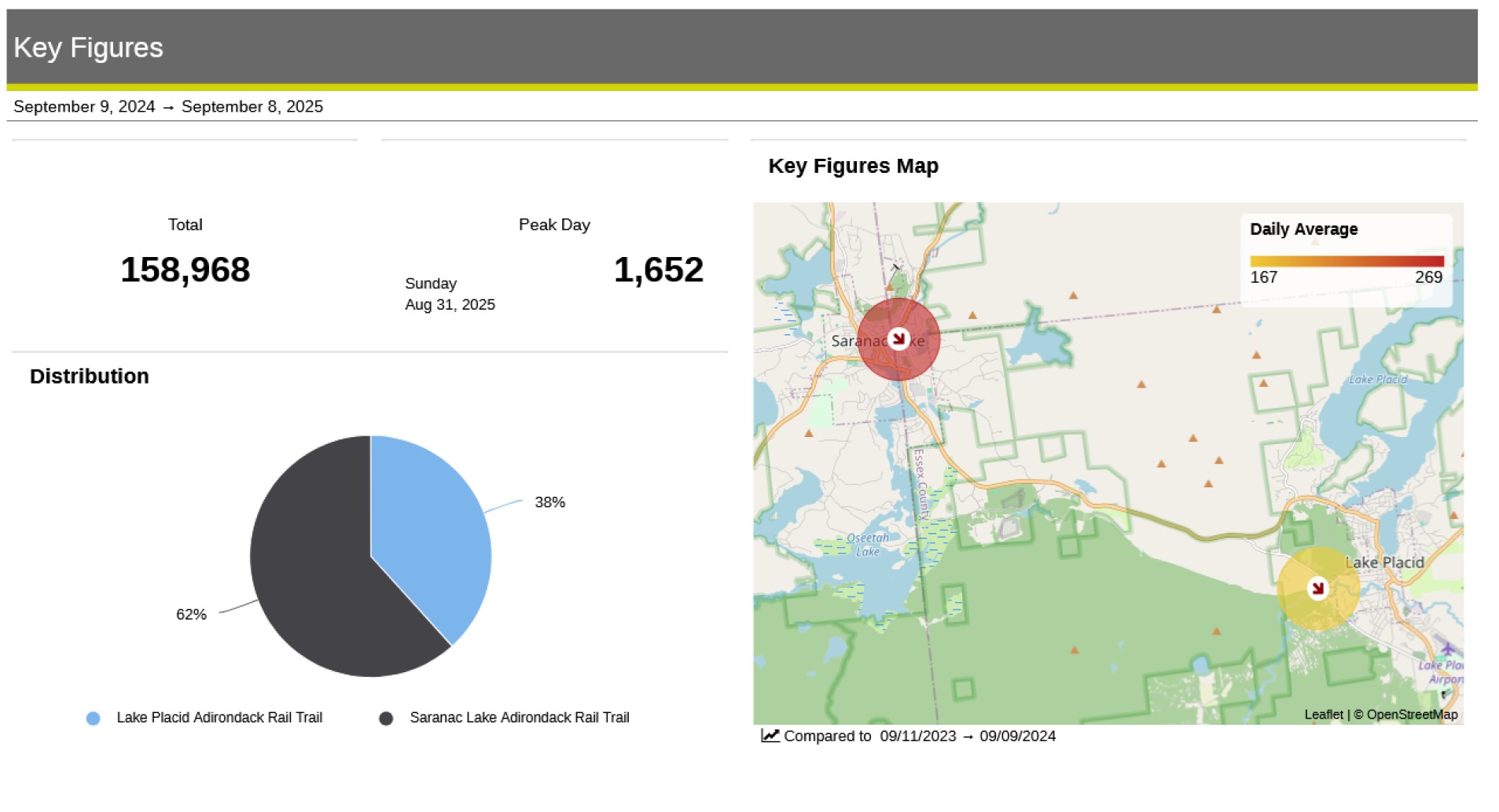Click the trend chart icon beside Compared to
Viewport: 1499px width, 812px height.
[770, 736]
